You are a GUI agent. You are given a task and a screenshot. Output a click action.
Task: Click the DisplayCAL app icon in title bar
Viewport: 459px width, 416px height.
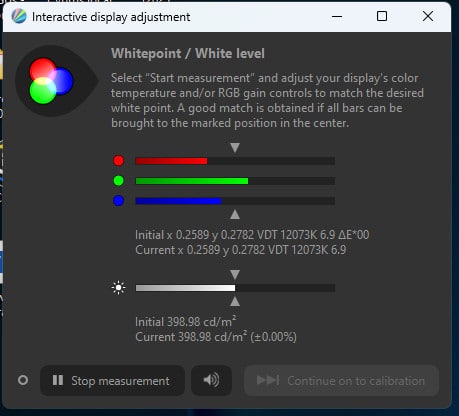[19, 16]
